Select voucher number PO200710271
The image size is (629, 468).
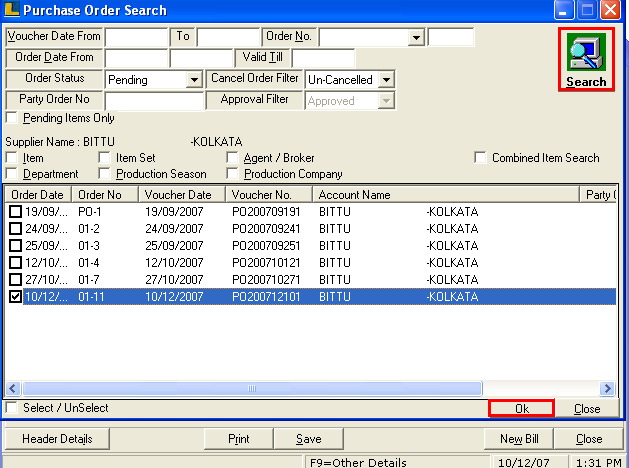click(266, 280)
